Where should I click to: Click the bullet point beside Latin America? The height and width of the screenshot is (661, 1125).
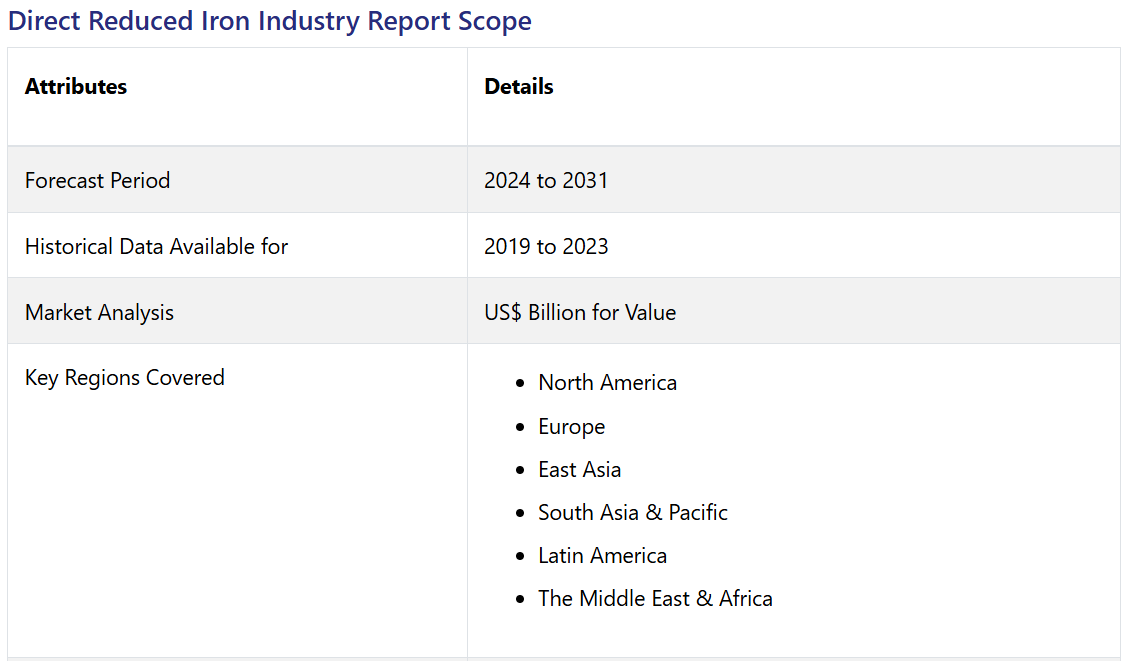(x=519, y=557)
